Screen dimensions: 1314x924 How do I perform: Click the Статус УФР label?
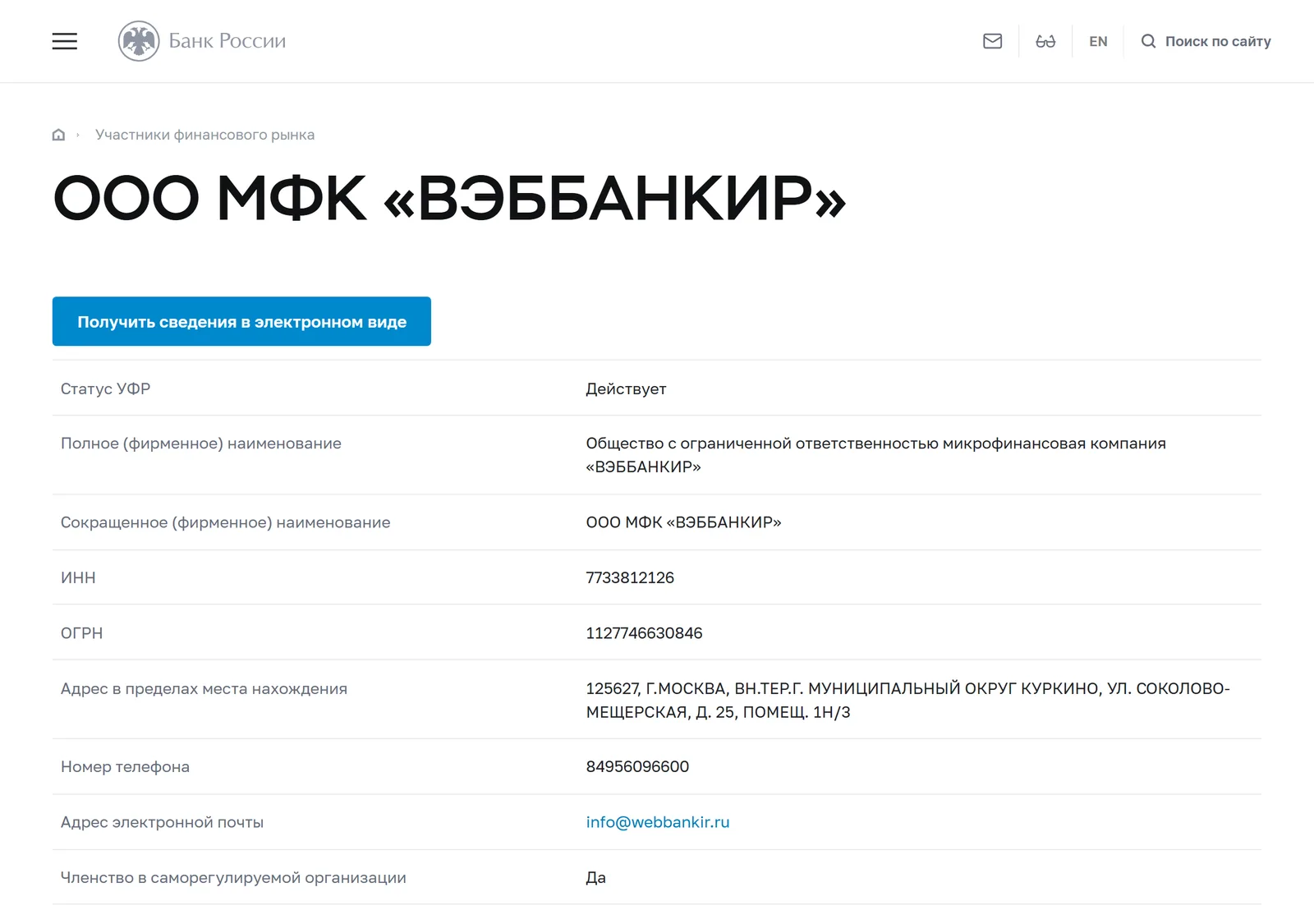105,388
